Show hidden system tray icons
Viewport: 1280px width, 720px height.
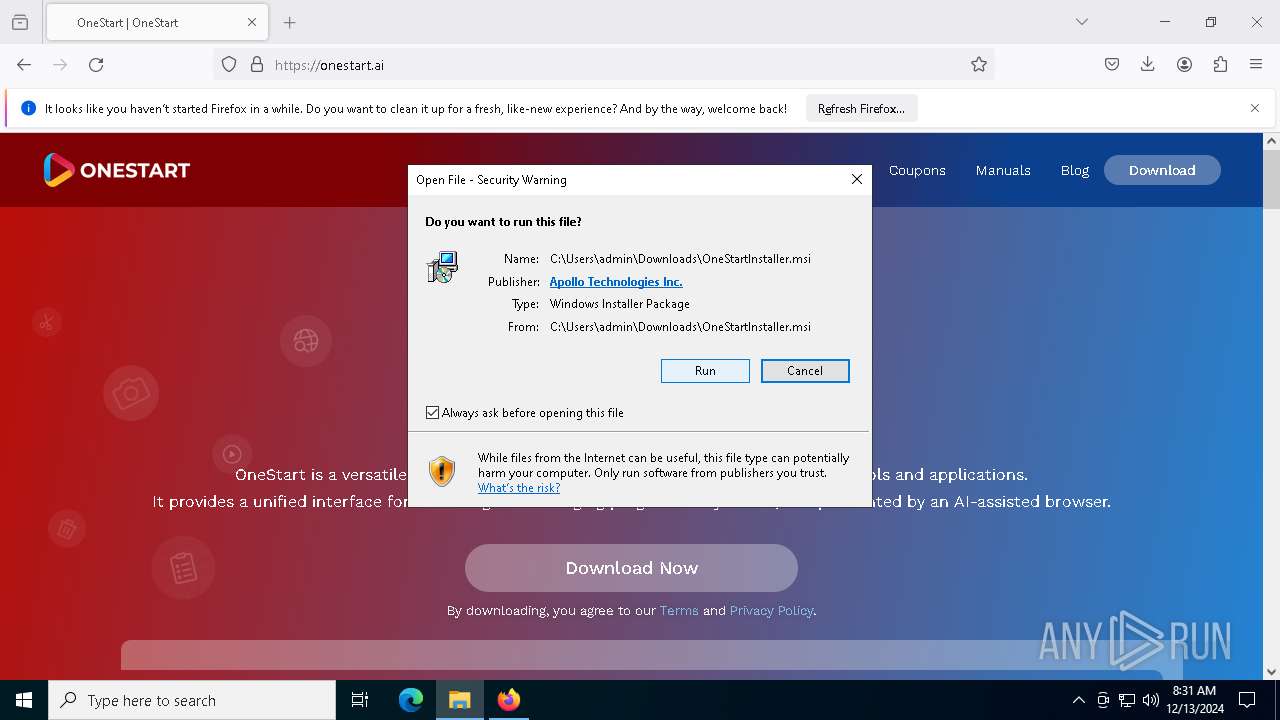point(1078,700)
